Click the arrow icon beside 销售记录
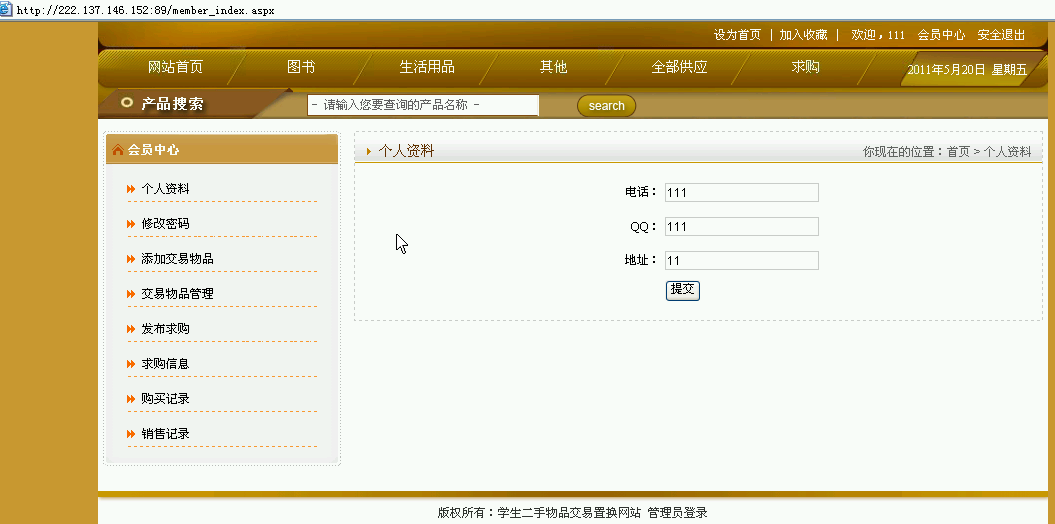1055x524 pixels. (131, 434)
